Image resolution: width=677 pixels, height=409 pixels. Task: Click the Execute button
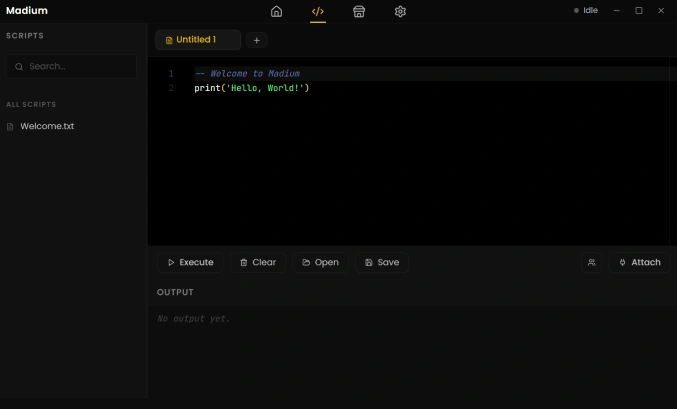[190, 262]
